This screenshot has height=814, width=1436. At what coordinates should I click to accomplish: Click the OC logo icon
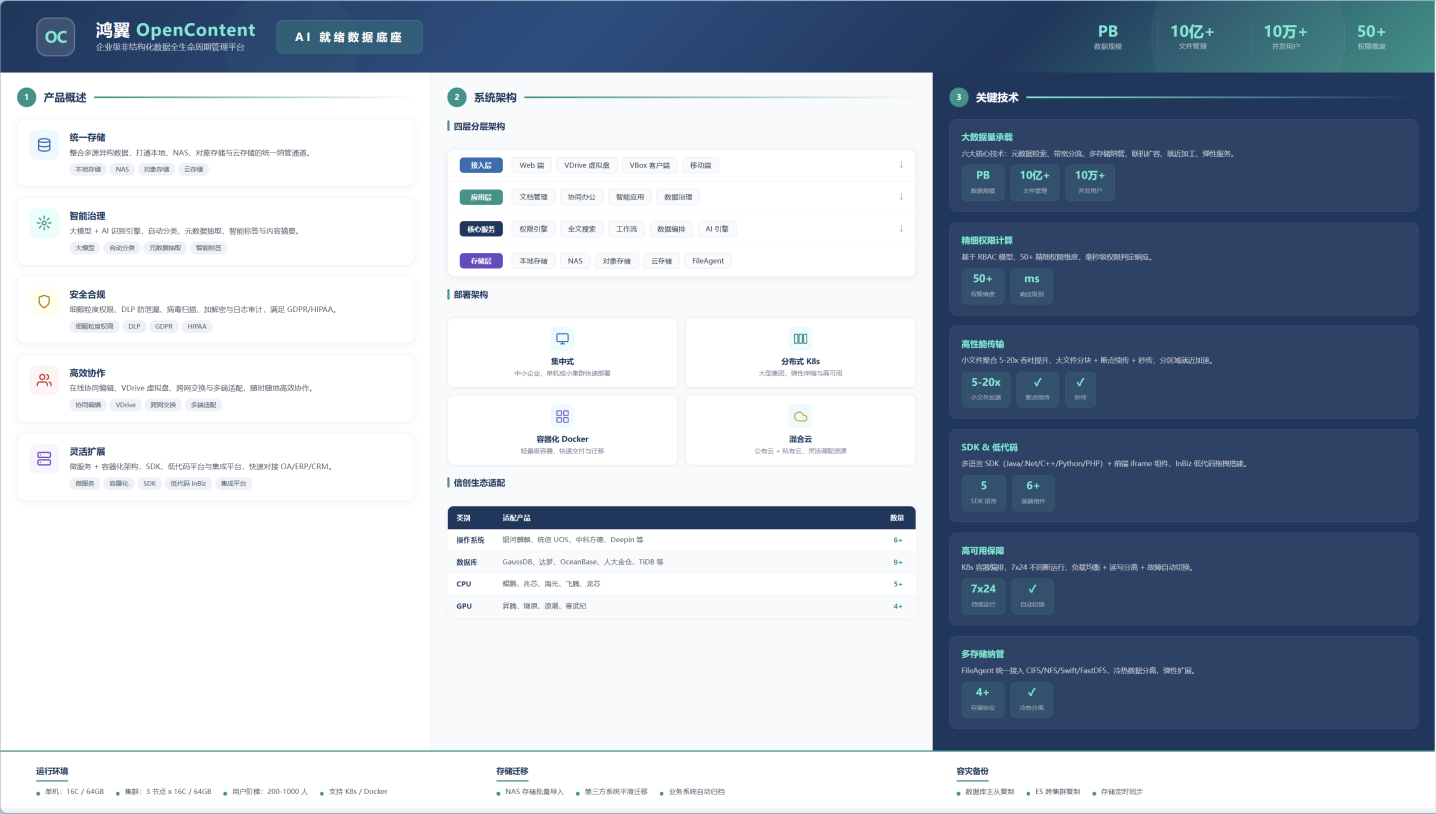(56, 37)
